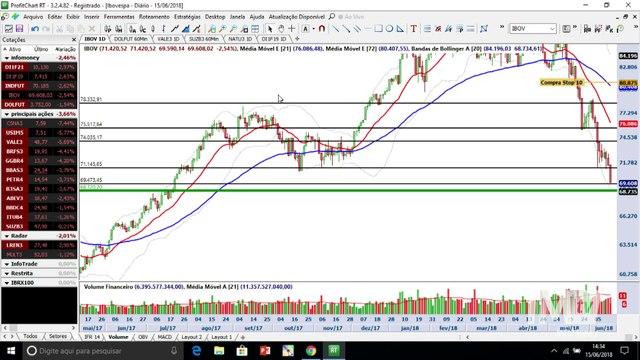Image resolution: width=640 pixels, height=360 pixels.
Task: Open the IBOV symbol combo box
Action: 533,29
